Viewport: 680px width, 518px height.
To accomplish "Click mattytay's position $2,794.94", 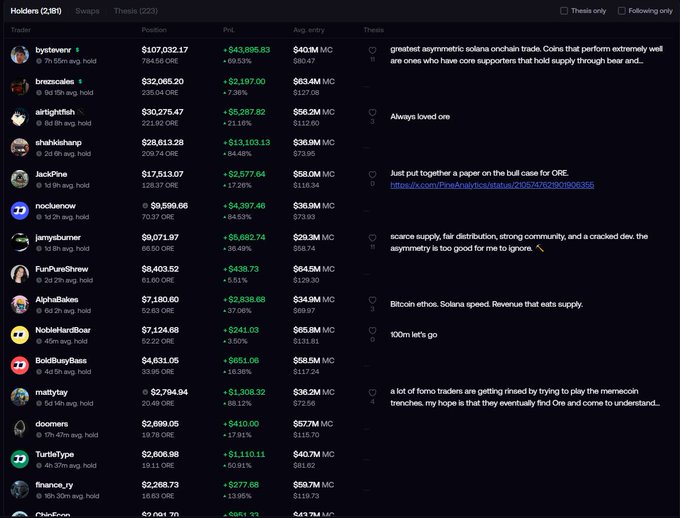I will [169, 392].
